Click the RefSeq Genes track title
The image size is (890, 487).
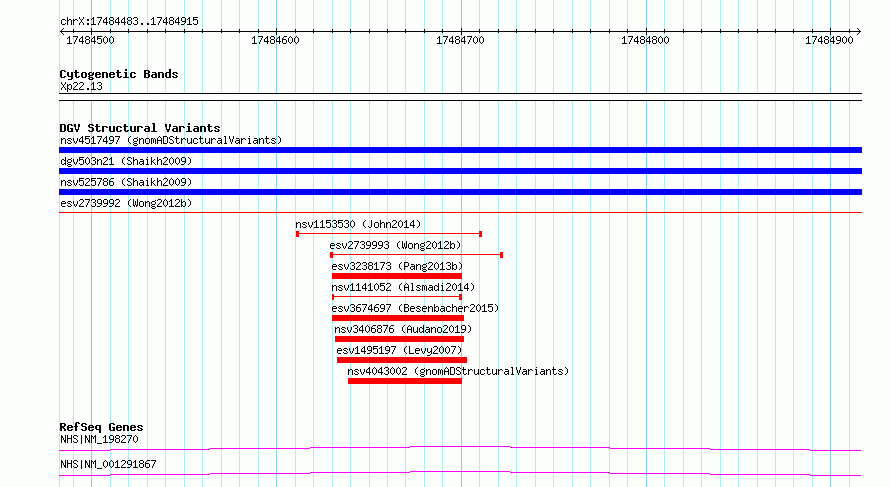(x=101, y=427)
